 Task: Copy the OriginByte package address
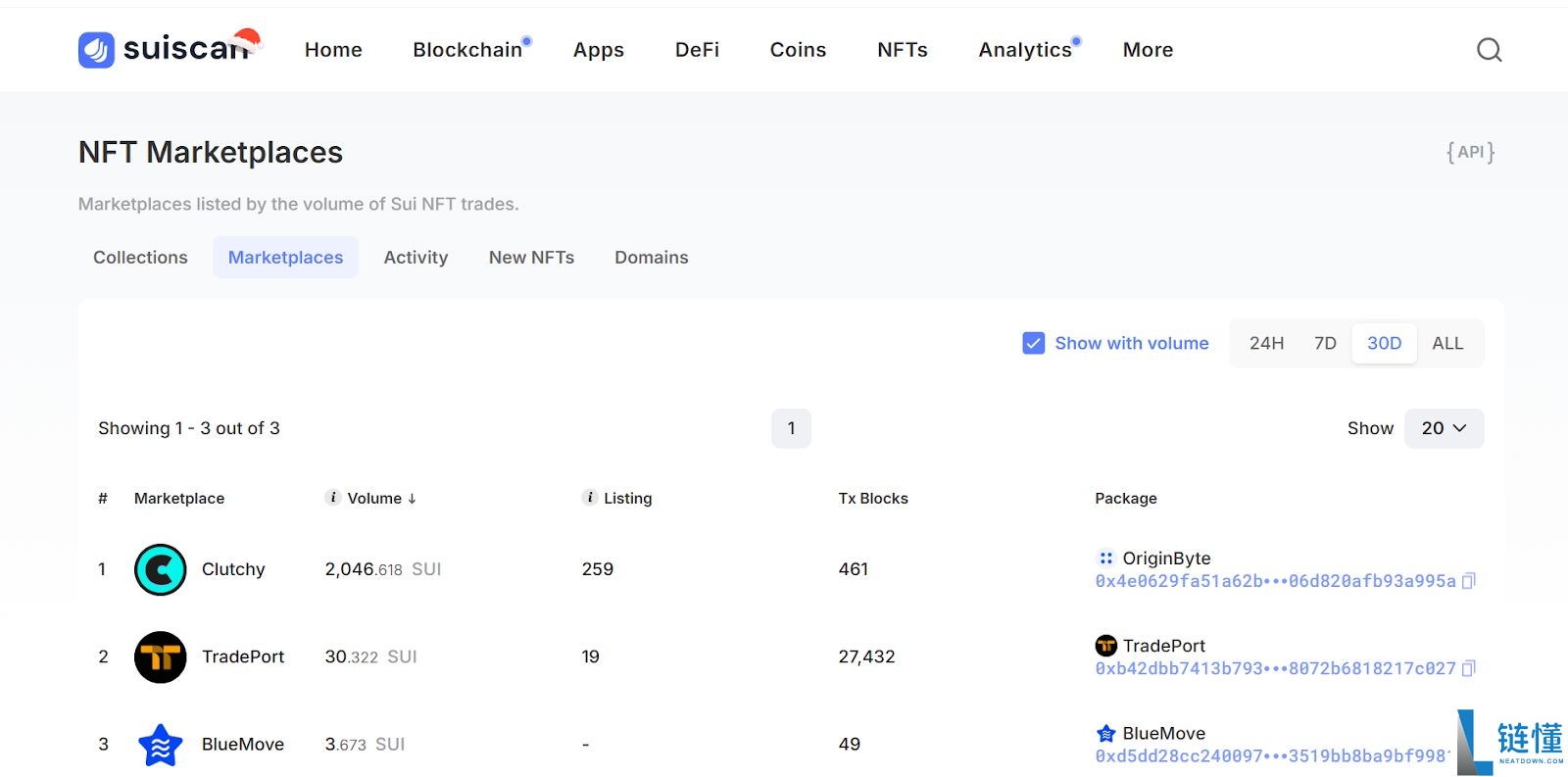(1468, 581)
